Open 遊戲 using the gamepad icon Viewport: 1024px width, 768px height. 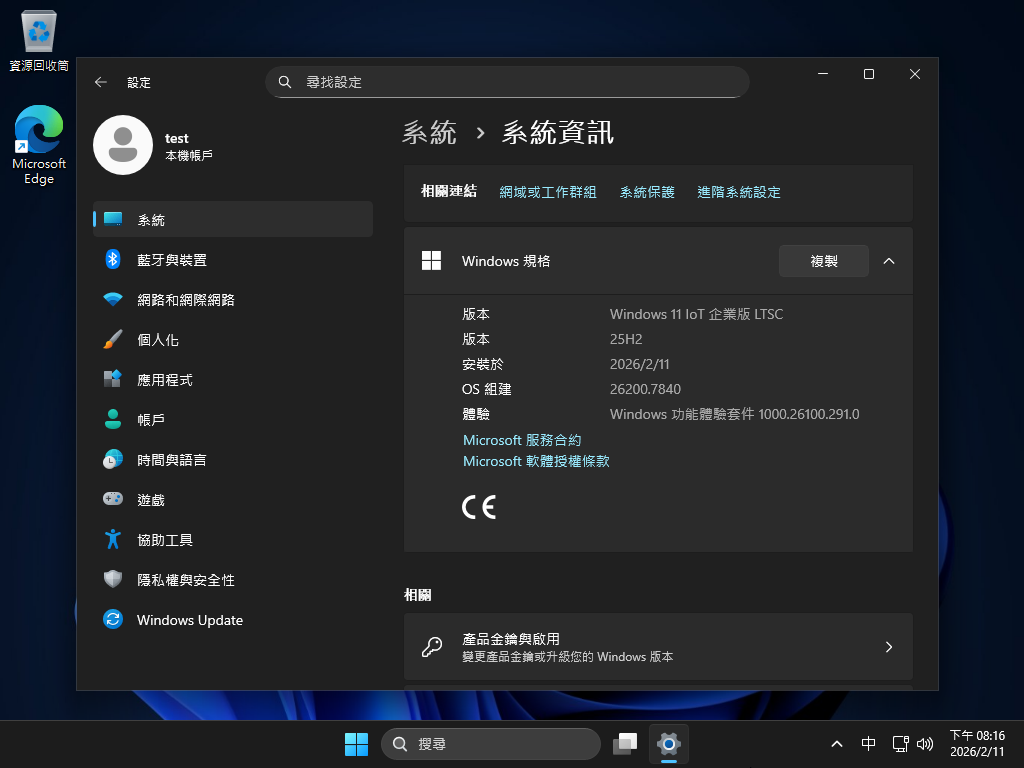(113, 499)
